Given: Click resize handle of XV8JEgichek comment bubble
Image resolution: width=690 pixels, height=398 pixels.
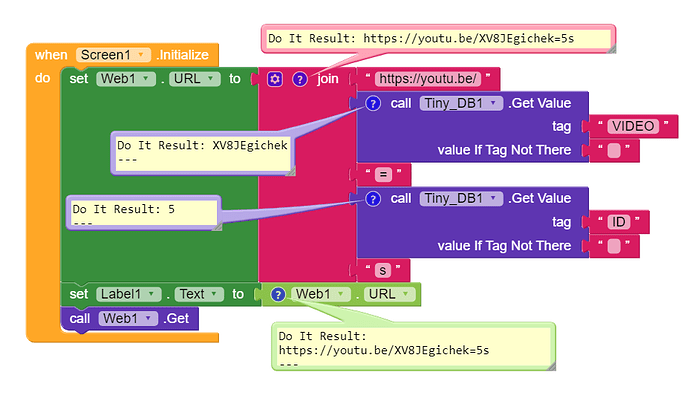Looking at the screenshot, I should tap(290, 171).
